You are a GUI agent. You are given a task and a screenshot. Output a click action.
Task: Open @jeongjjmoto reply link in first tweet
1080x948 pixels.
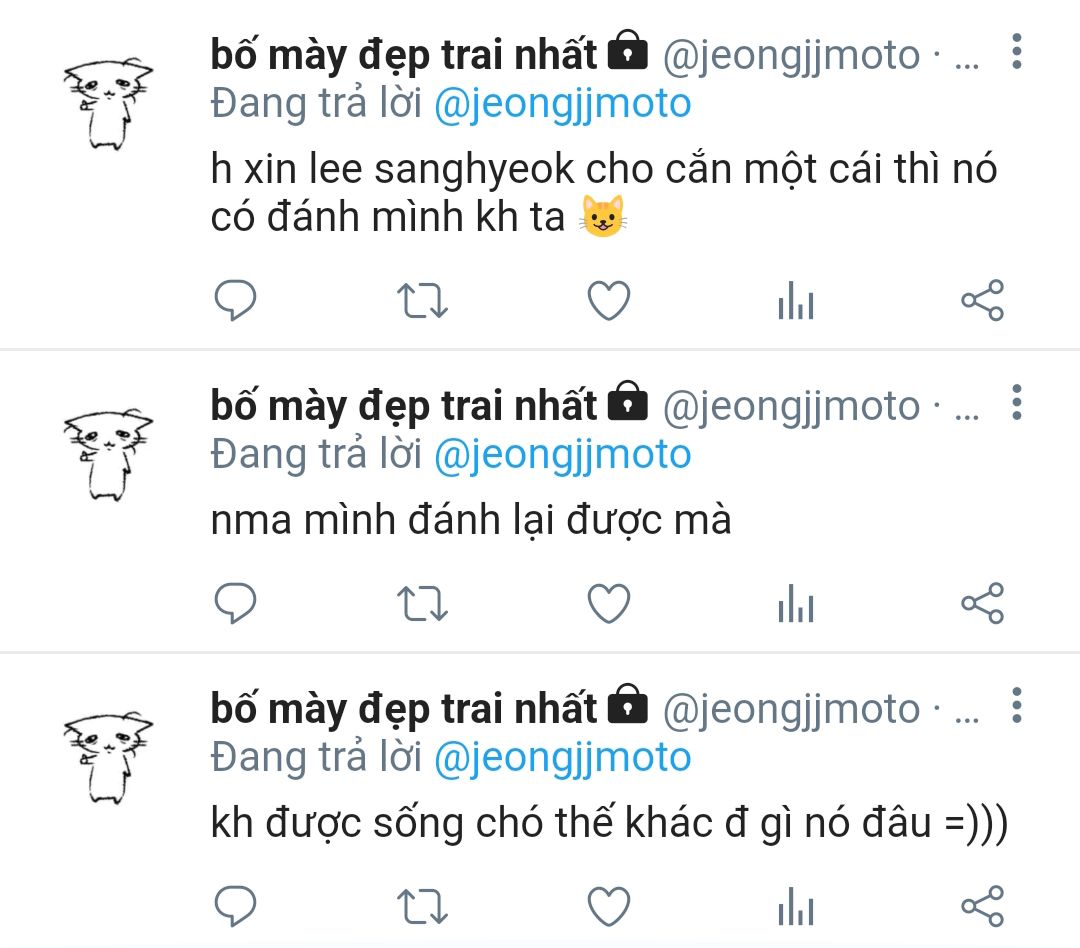tap(562, 104)
